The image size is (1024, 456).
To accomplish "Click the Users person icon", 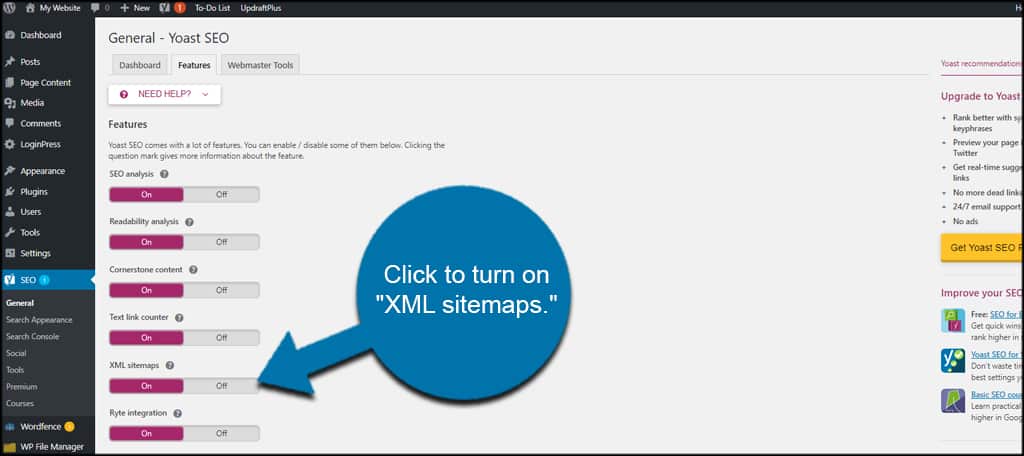I will point(10,212).
